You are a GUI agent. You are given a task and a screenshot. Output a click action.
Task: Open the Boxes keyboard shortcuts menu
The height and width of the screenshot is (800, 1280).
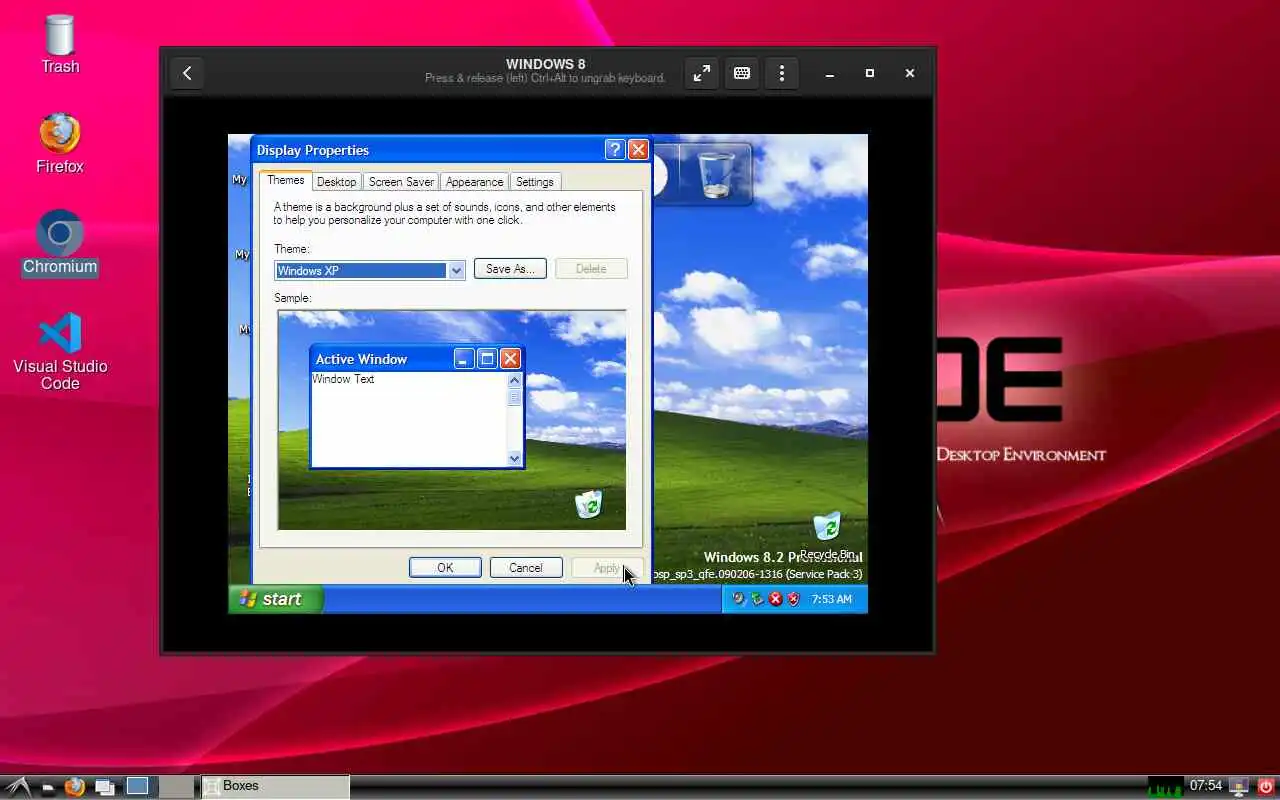coord(742,73)
